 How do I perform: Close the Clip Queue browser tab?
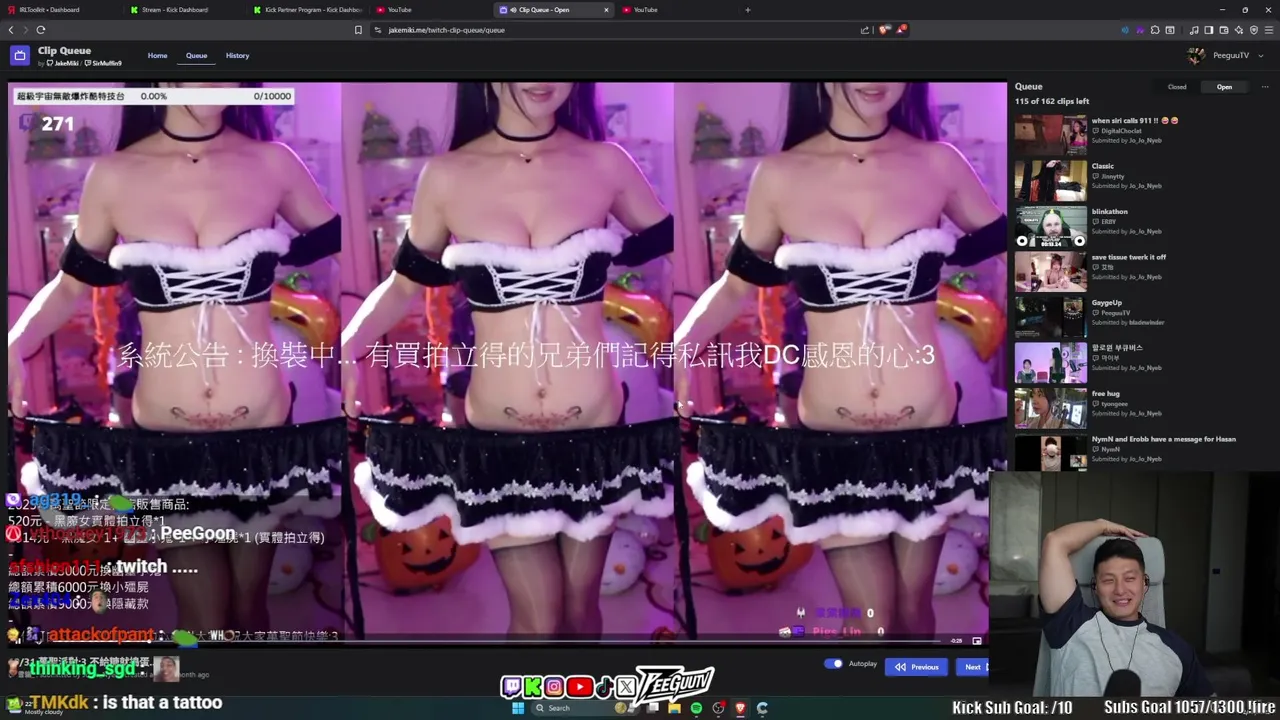coord(606,10)
